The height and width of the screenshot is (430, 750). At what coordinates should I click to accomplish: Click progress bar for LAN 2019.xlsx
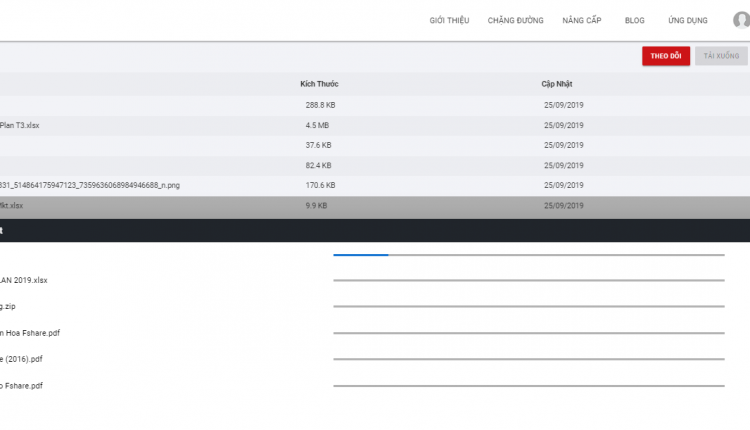[x=529, y=280]
